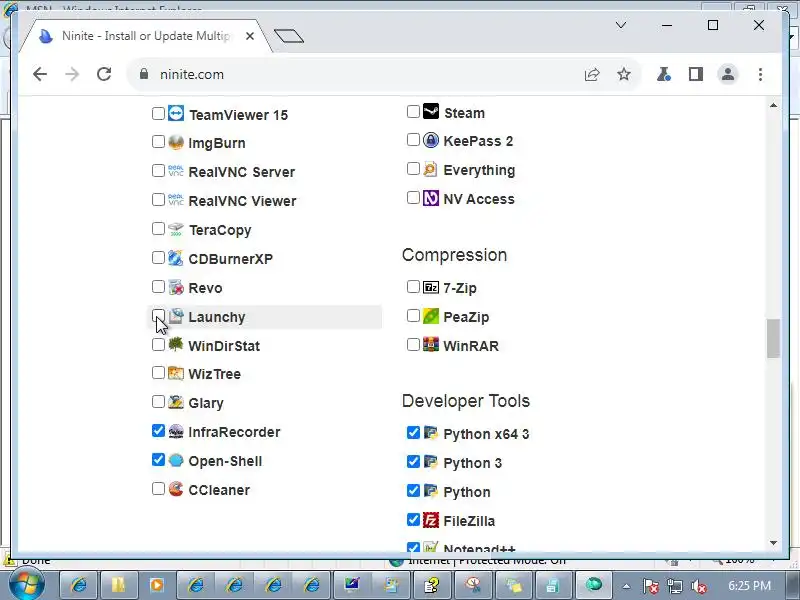
Task: Click the PeaZip label text
Action: (466, 317)
